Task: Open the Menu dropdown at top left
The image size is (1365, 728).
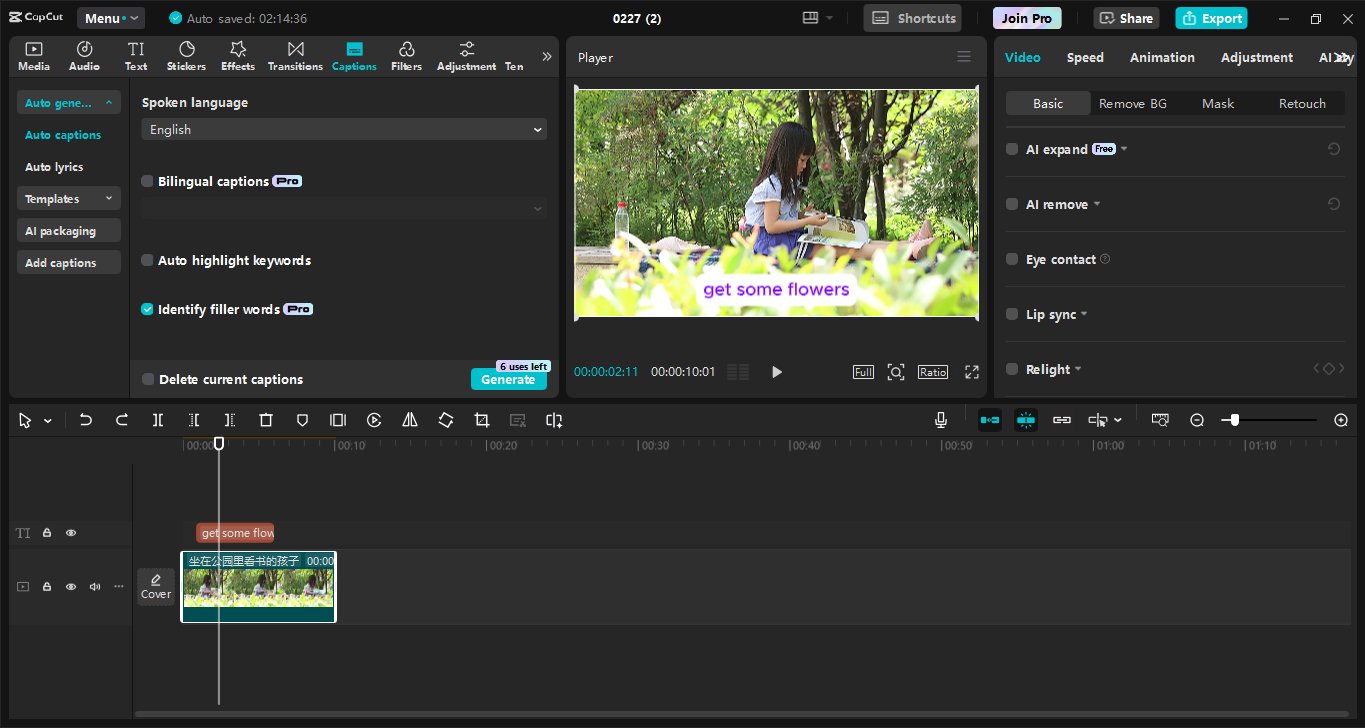Action: 110,17
